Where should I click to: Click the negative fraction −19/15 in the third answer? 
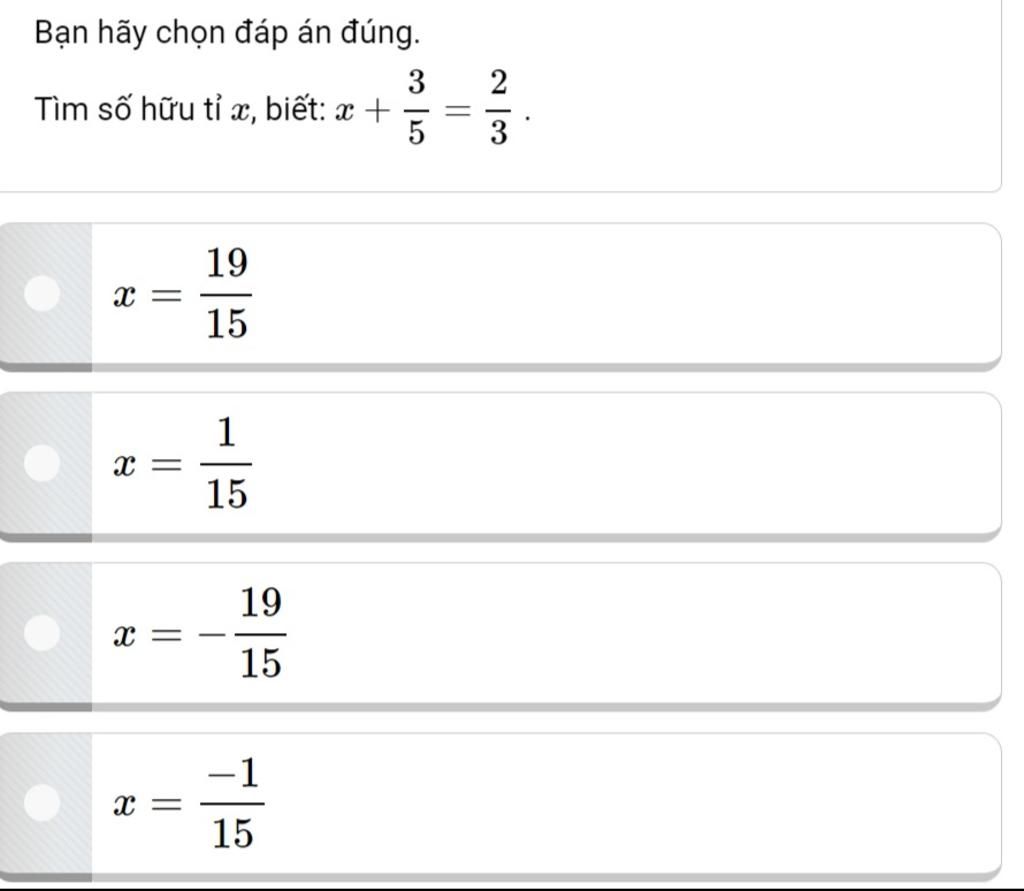point(251,633)
